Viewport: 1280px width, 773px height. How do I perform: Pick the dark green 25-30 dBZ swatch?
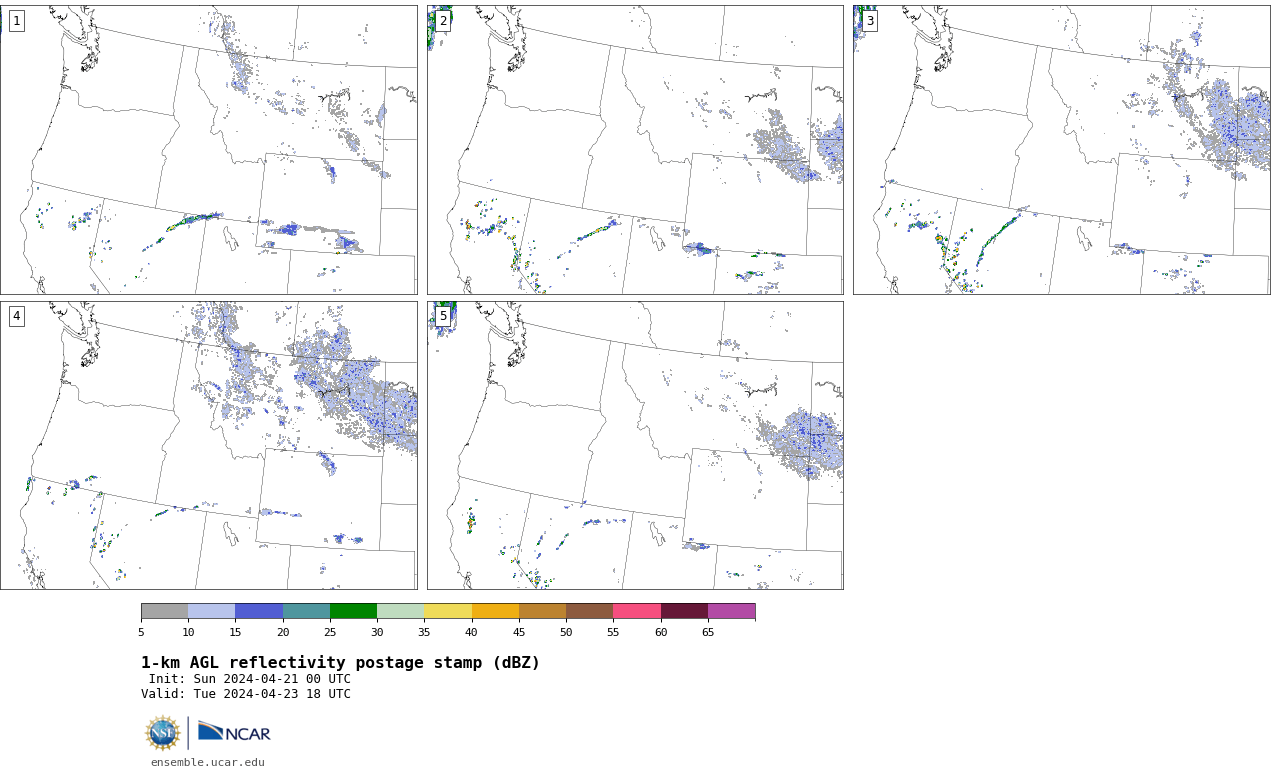tap(354, 611)
